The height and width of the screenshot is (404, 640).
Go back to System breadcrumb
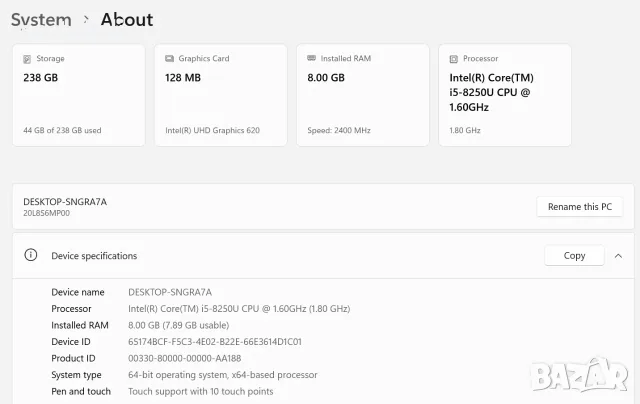41,20
